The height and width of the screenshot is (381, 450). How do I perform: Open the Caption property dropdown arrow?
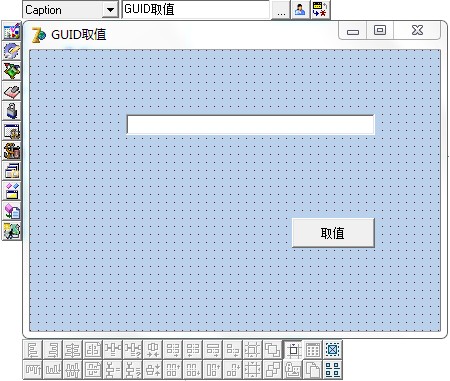[110, 10]
